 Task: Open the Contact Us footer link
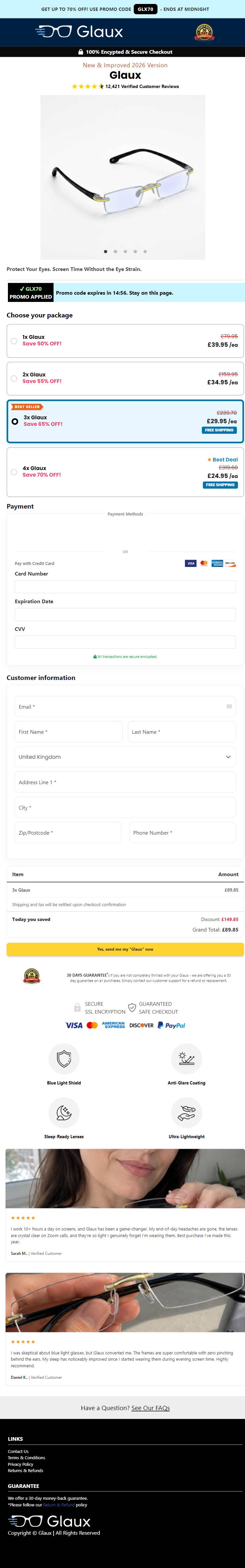coord(18,1452)
